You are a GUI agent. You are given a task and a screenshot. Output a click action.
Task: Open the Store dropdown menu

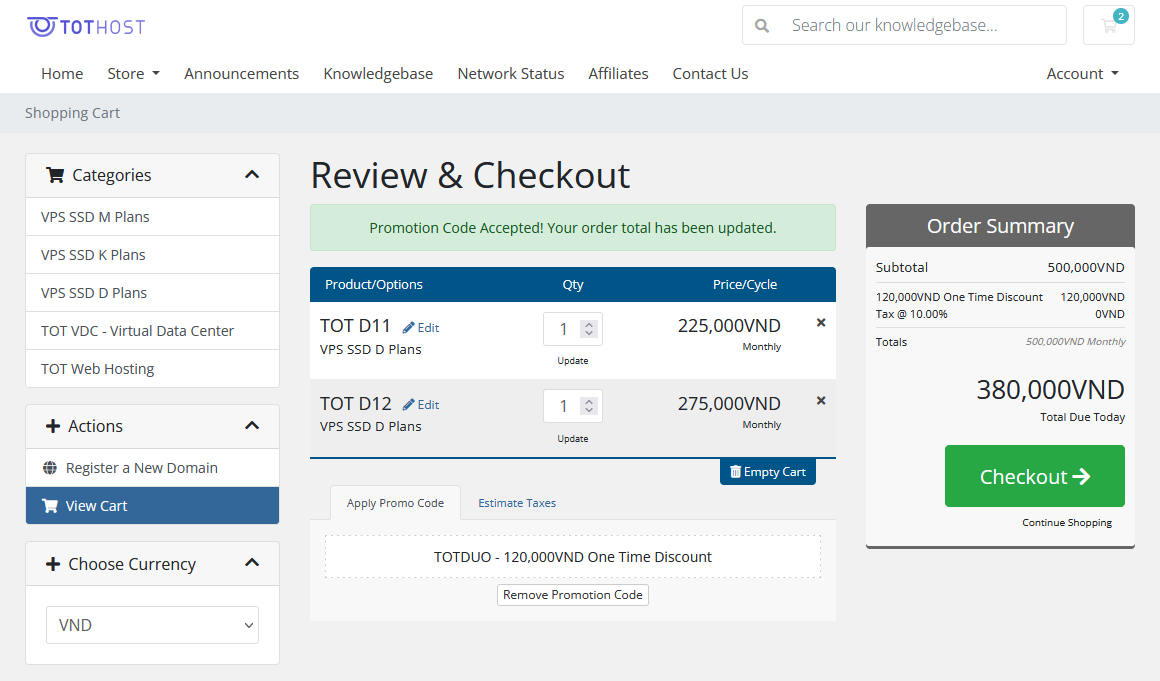133,74
